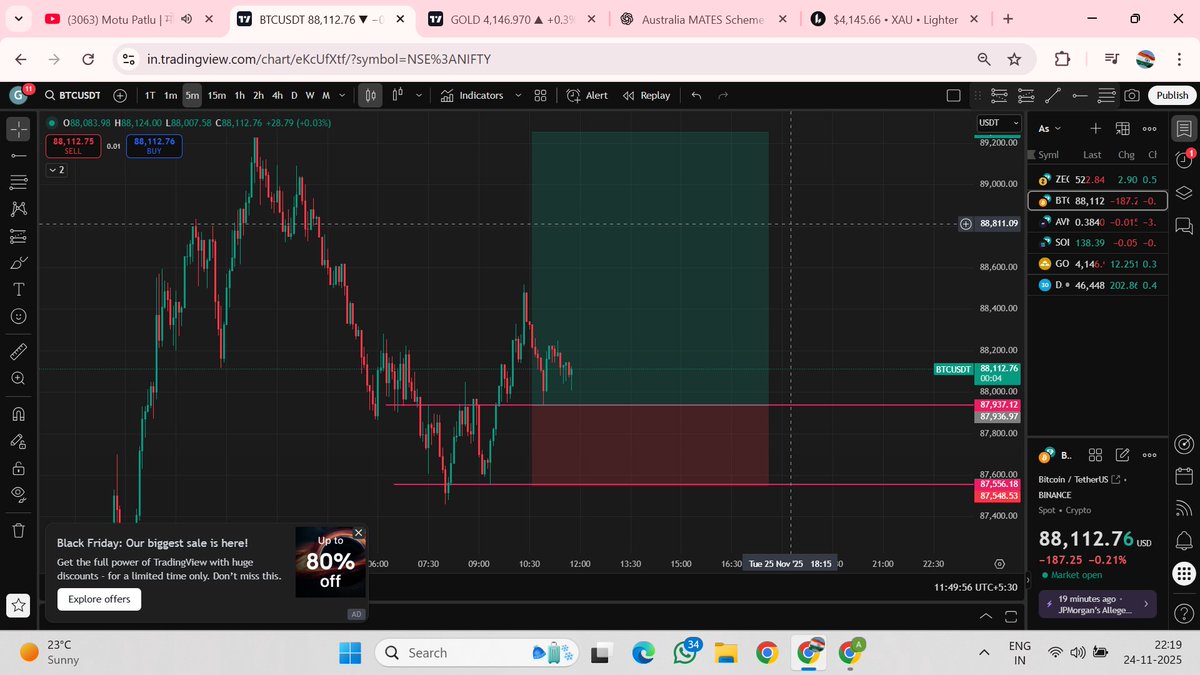The width and height of the screenshot is (1200, 675).
Task: Toggle magnet mode for drawings
Action: tap(18, 414)
